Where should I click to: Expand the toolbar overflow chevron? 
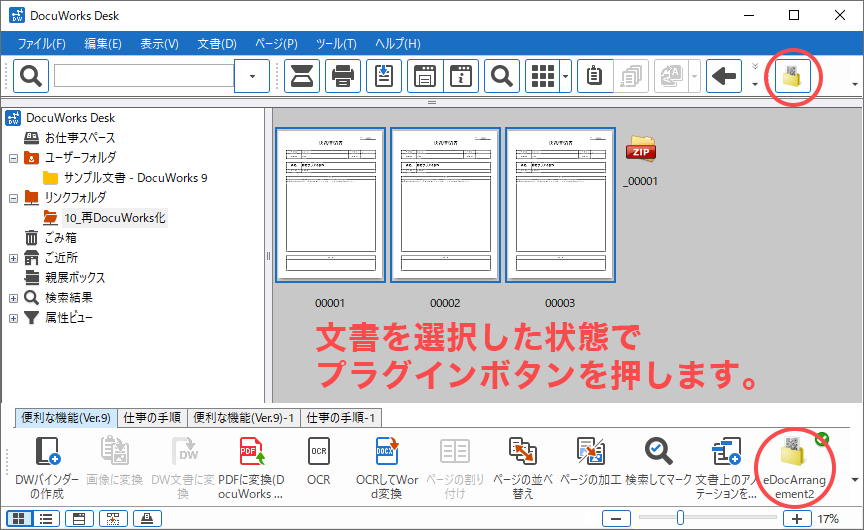coord(755,67)
